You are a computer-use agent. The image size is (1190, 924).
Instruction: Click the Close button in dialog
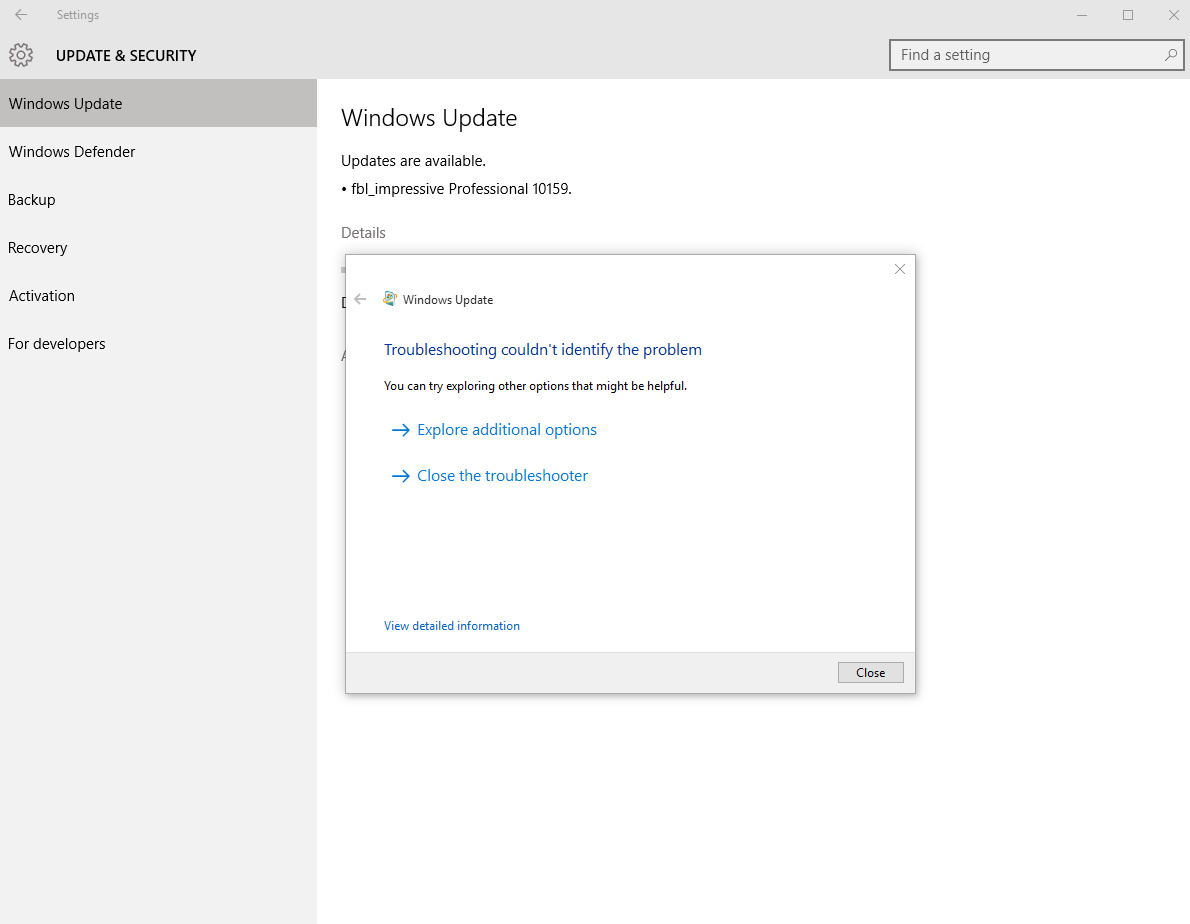[870, 673]
